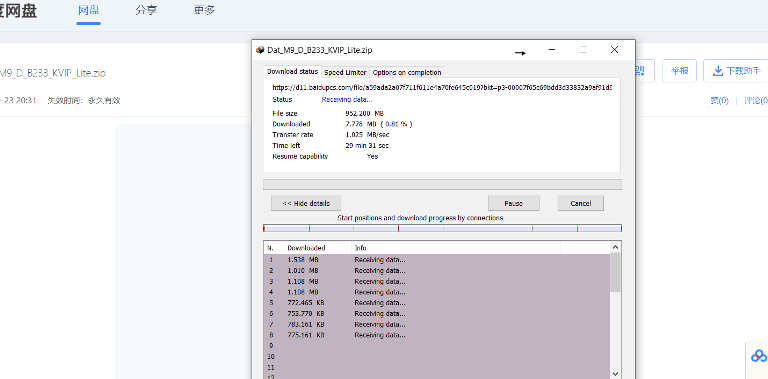
Task: Click the overall download progress bar
Action: (442, 185)
